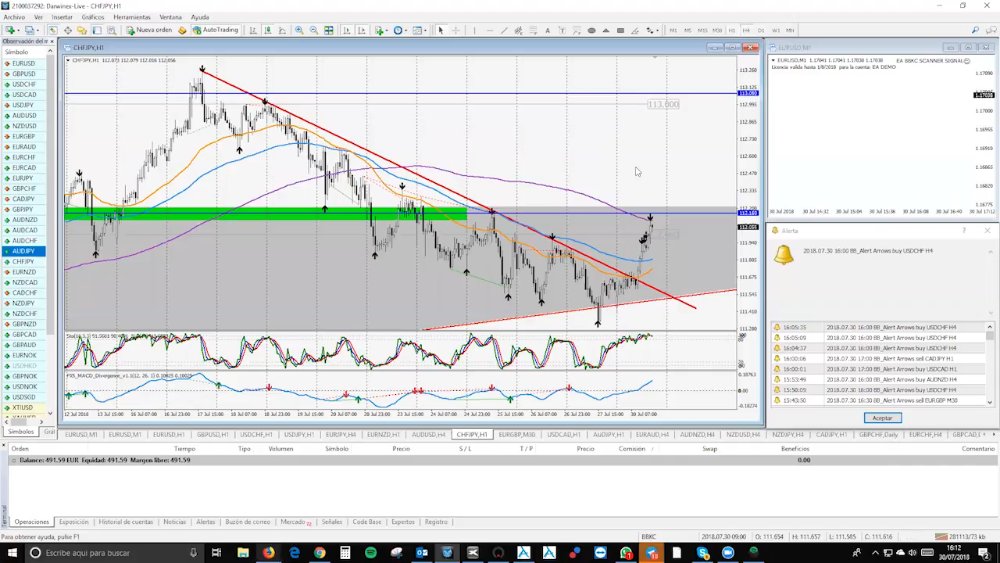
Task: Switch chart to H4 timeframe
Action: 746,30
